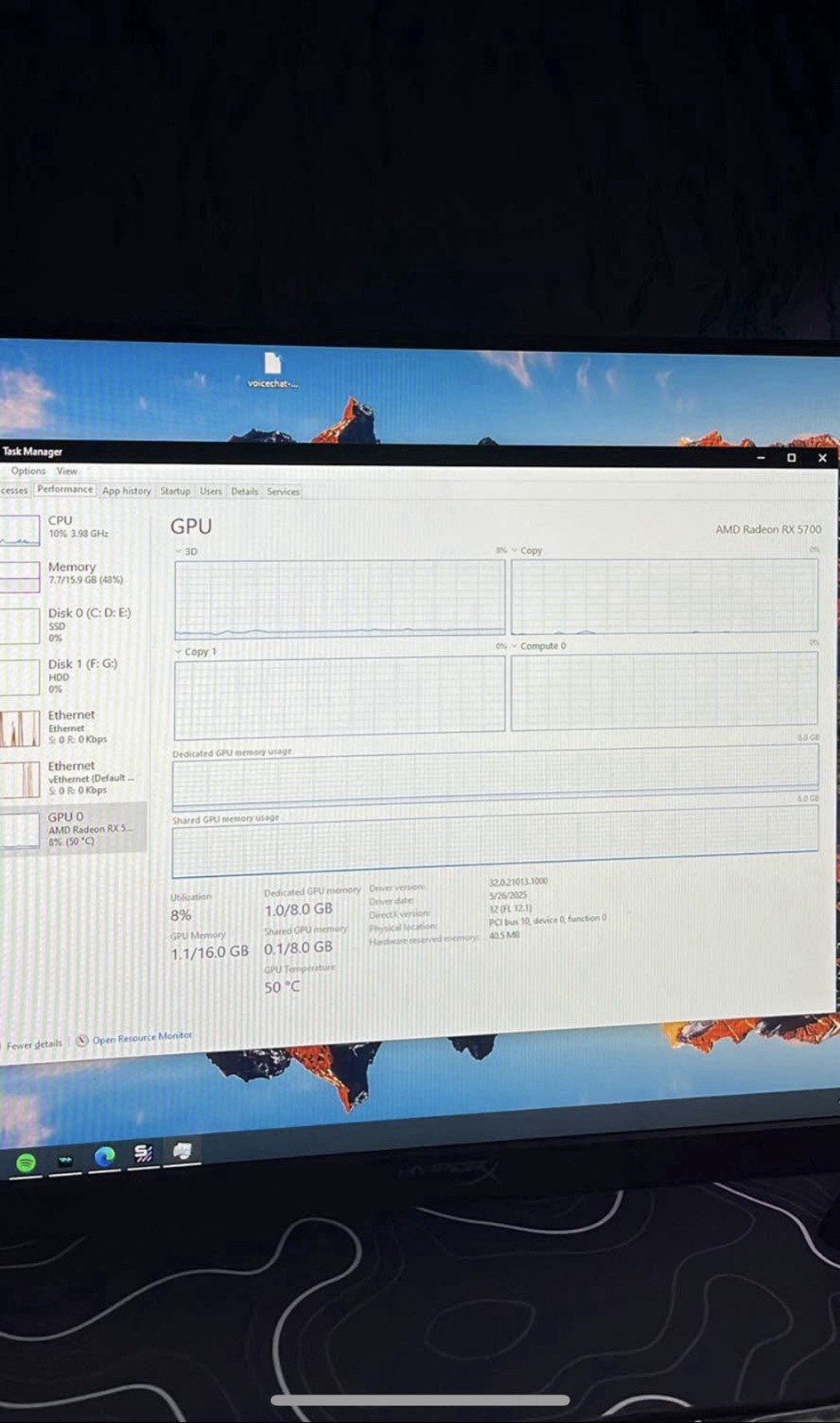Select the CPU graph thumbnail in sidebar
This screenshot has height=1423, width=840.
[20, 530]
